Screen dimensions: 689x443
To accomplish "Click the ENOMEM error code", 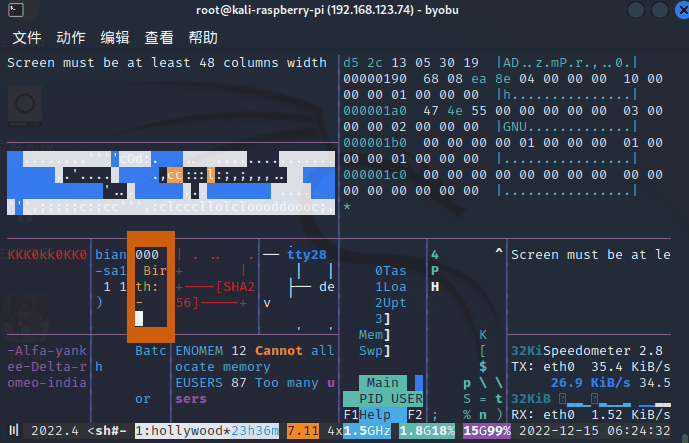I will (199, 351).
